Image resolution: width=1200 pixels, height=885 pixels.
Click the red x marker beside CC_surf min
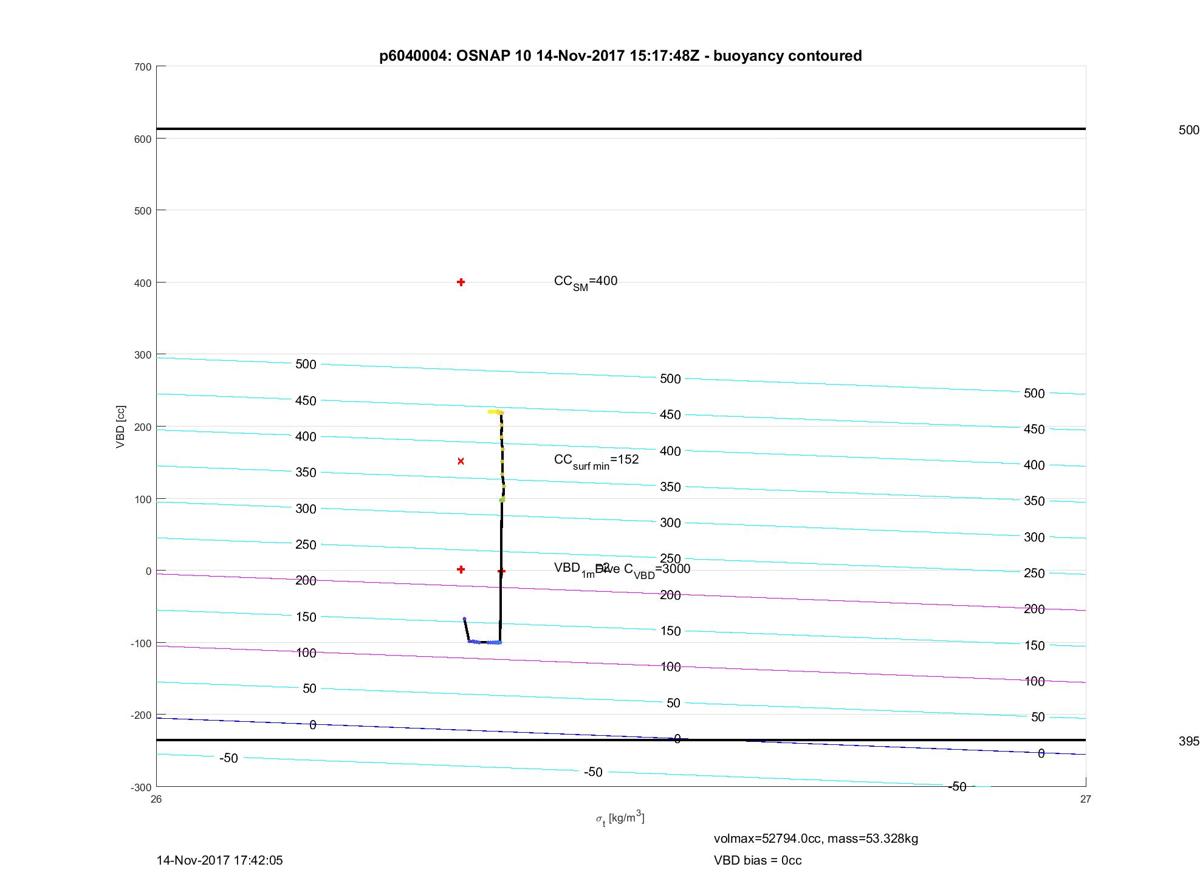tap(461, 461)
